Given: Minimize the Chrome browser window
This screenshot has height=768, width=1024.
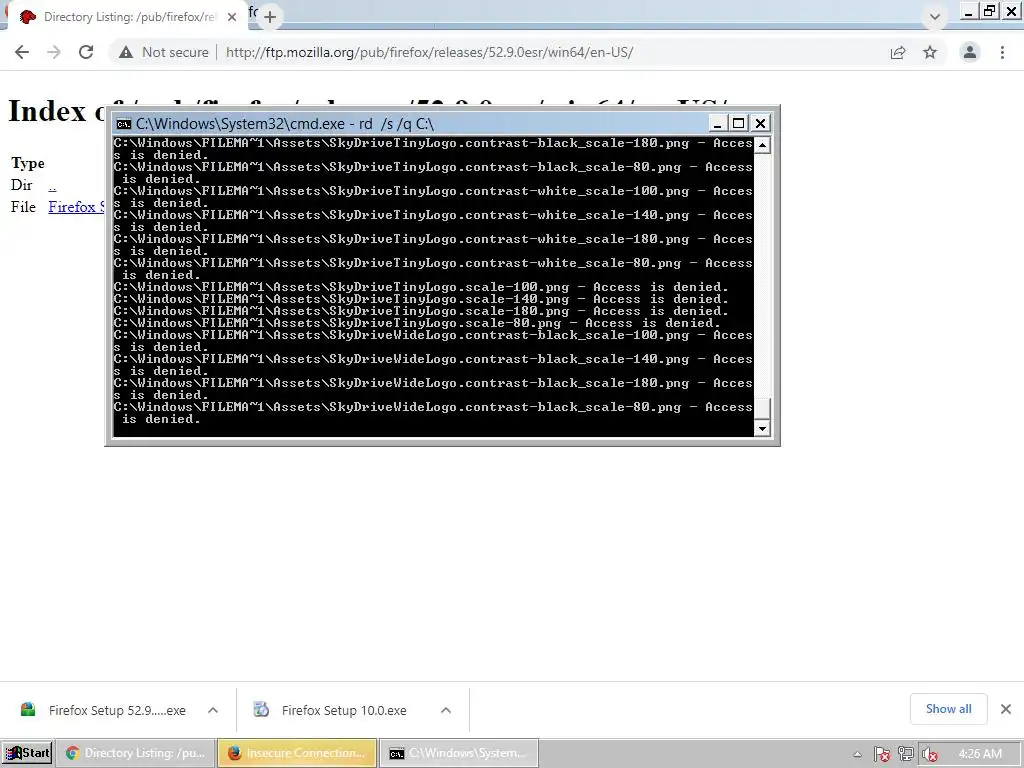Looking at the screenshot, I should click(x=969, y=11).
